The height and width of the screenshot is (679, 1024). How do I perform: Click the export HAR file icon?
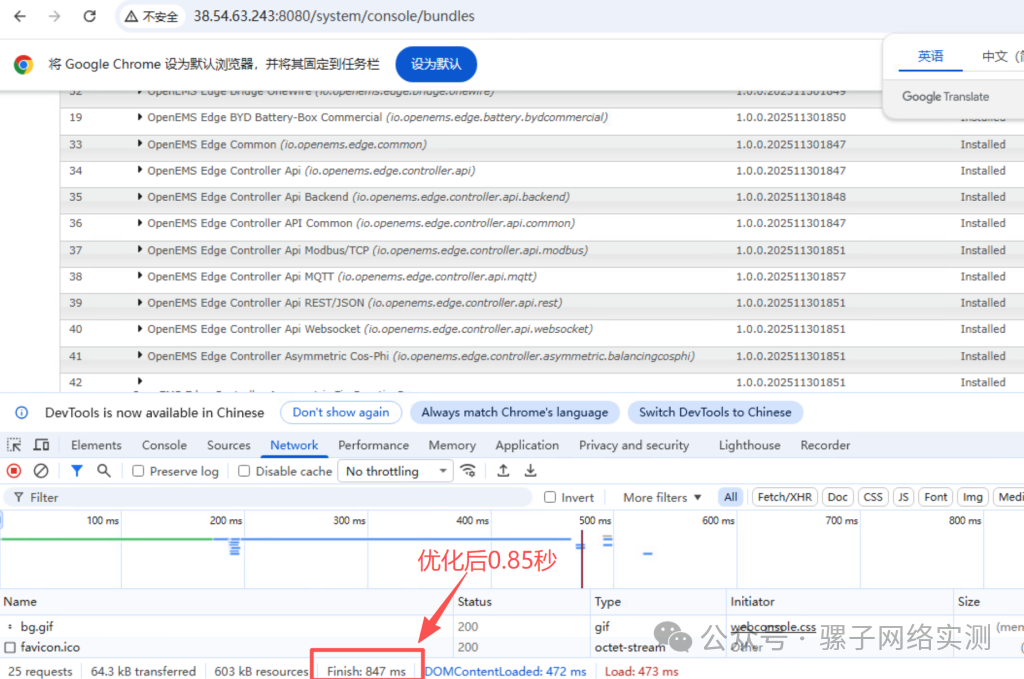pyautogui.click(x=530, y=470)
